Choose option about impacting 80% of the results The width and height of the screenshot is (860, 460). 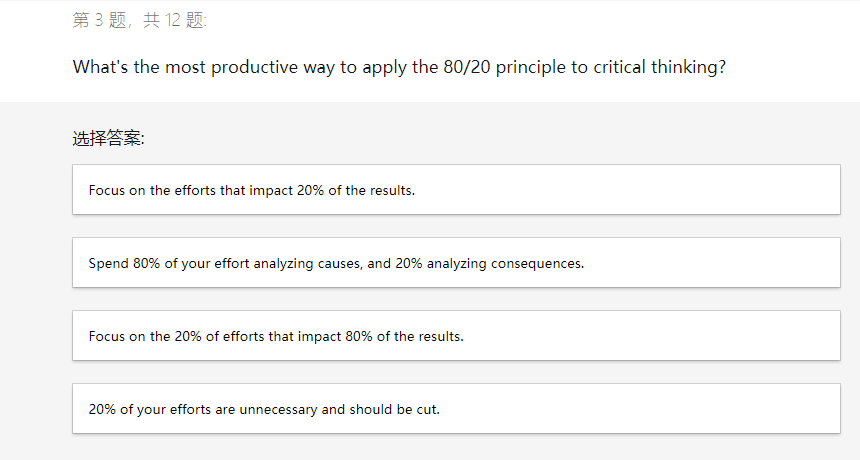point(276,336)
